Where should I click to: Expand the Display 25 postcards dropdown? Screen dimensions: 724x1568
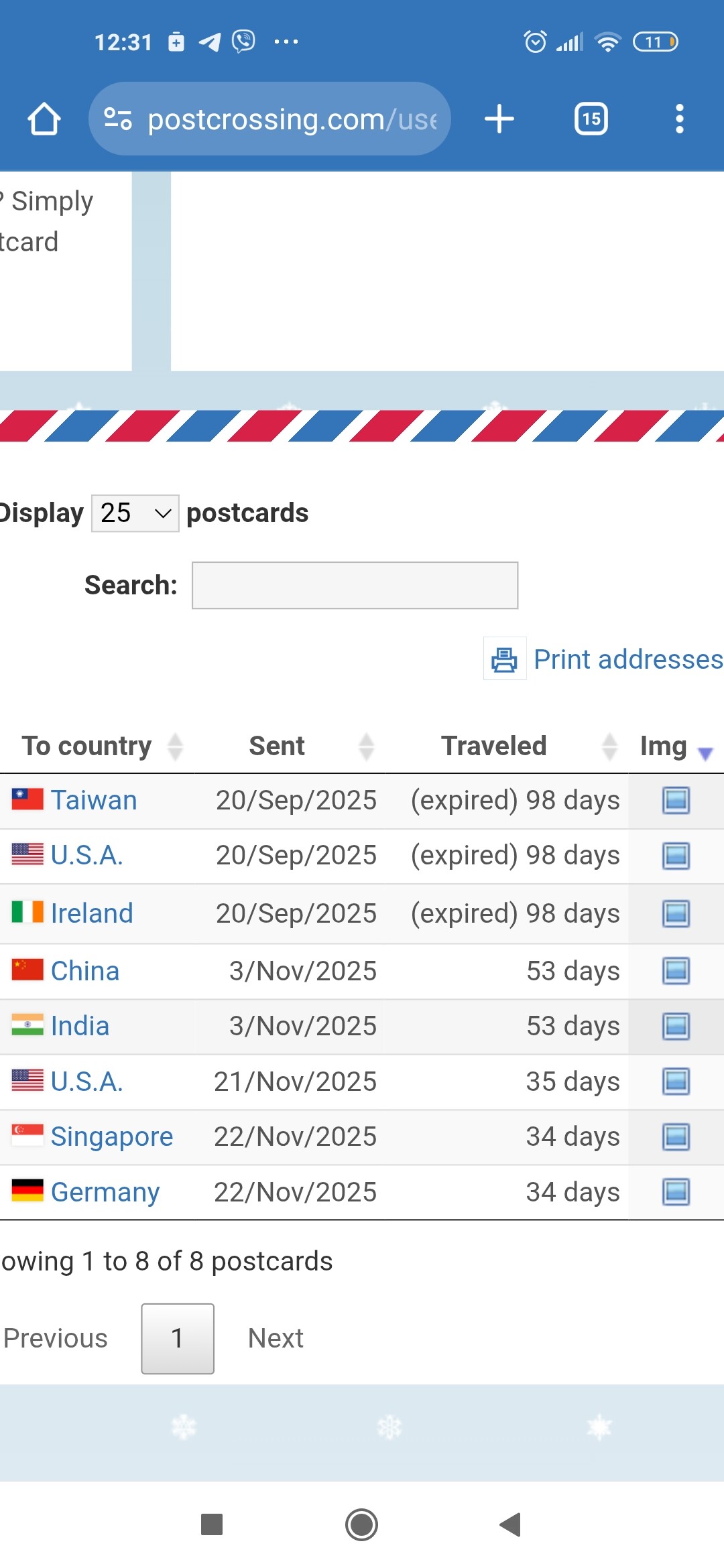point(135,513)
